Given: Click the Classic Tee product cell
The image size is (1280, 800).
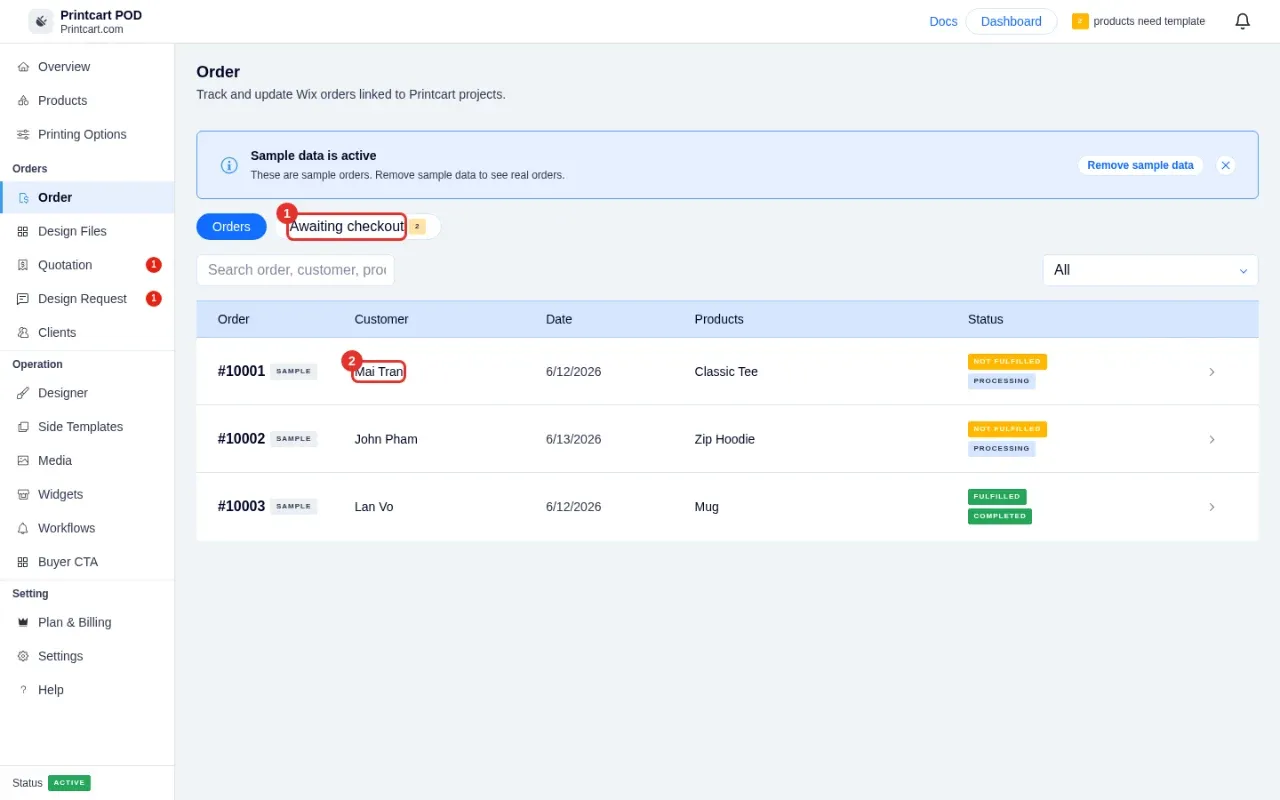Looking at the screenshot, I should 726,372.
